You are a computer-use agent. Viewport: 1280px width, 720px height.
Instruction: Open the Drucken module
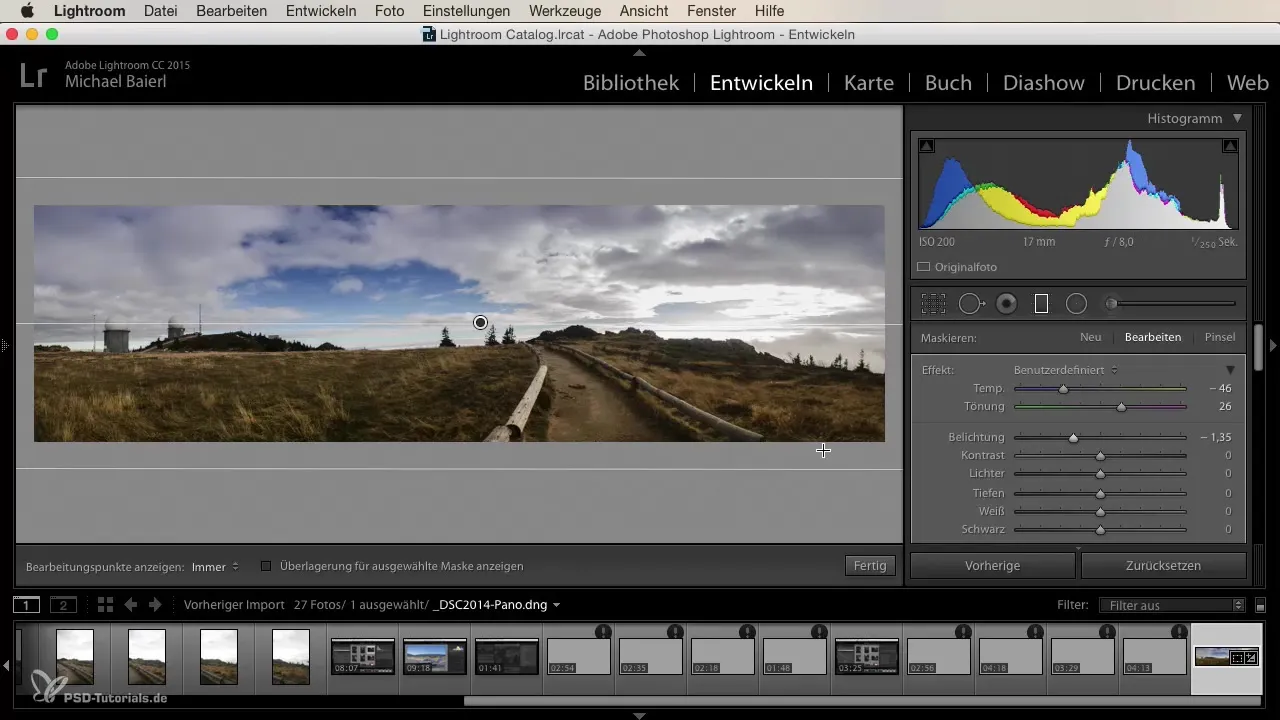1155,83
